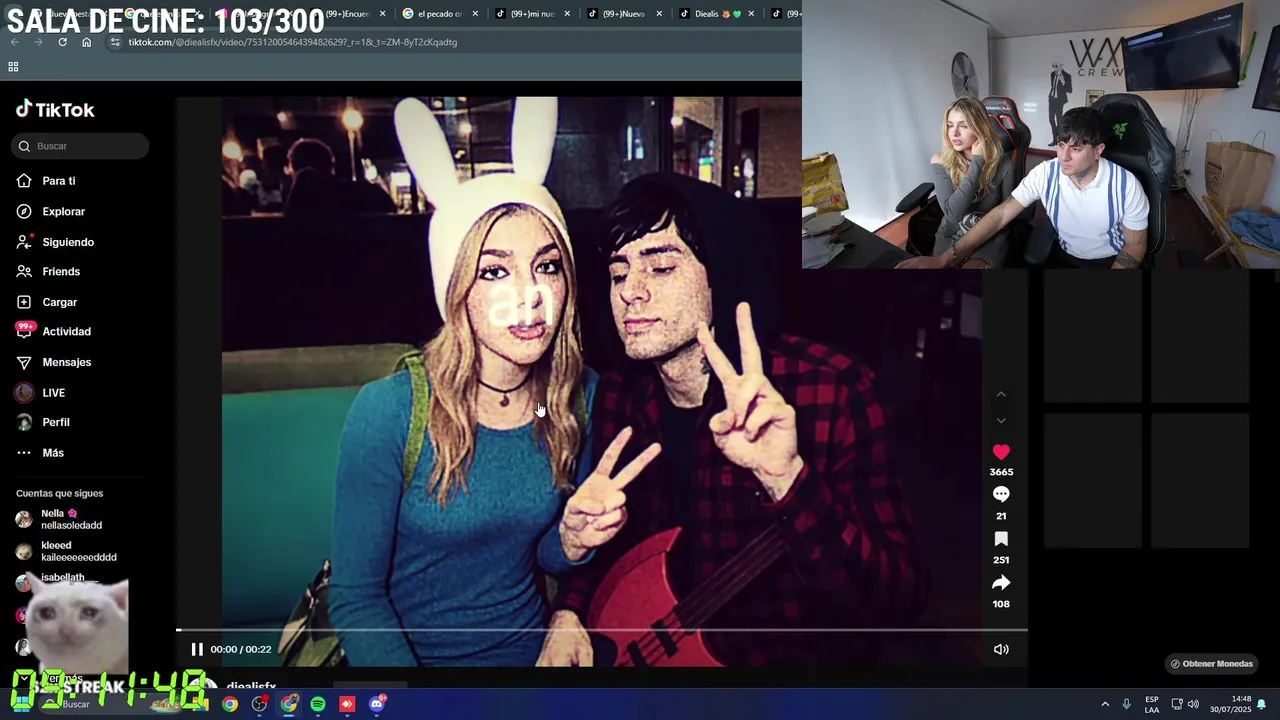Share the video with the arrow icon
Viewport: 1280px width, 720px height.
(x=1001, y=583)
